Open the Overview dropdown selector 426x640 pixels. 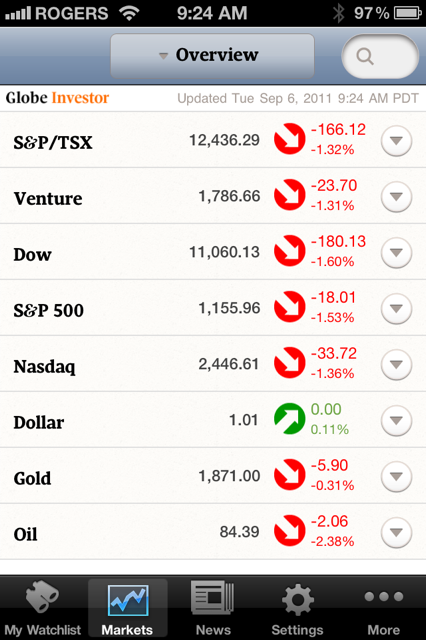[x=212, y=56]
